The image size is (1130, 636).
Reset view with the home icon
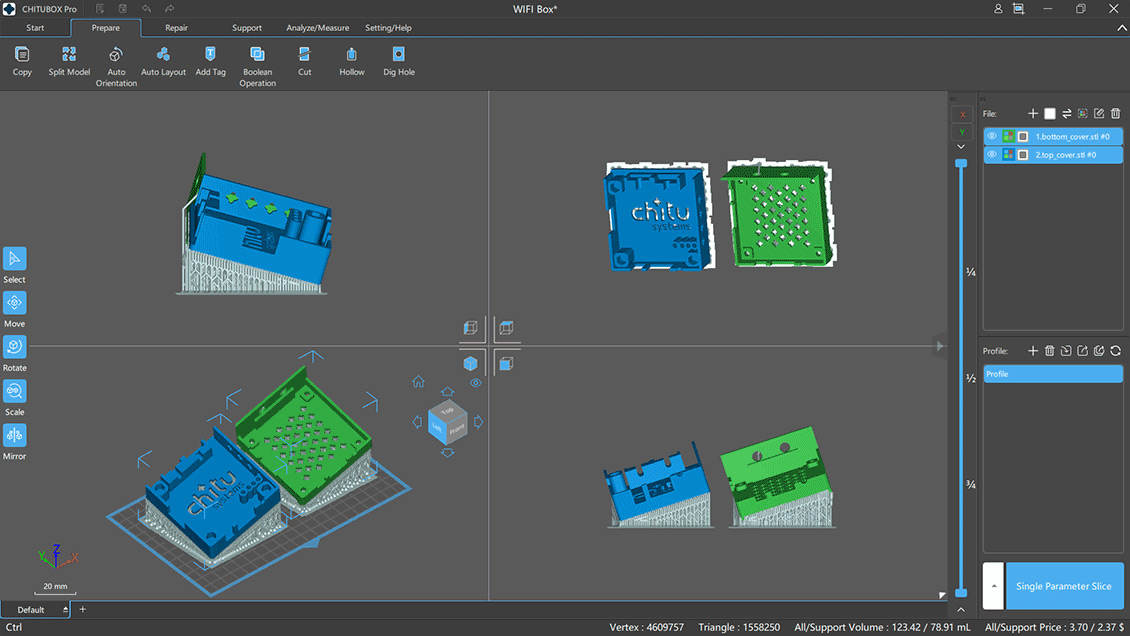tap(418, 382)
